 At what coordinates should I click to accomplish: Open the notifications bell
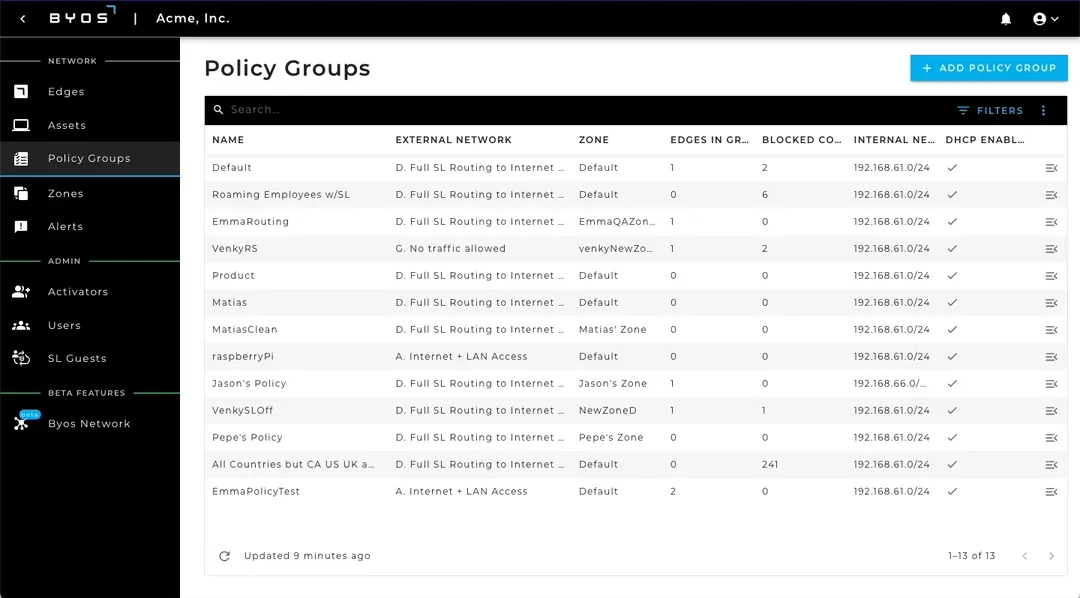pos(1006,19)
